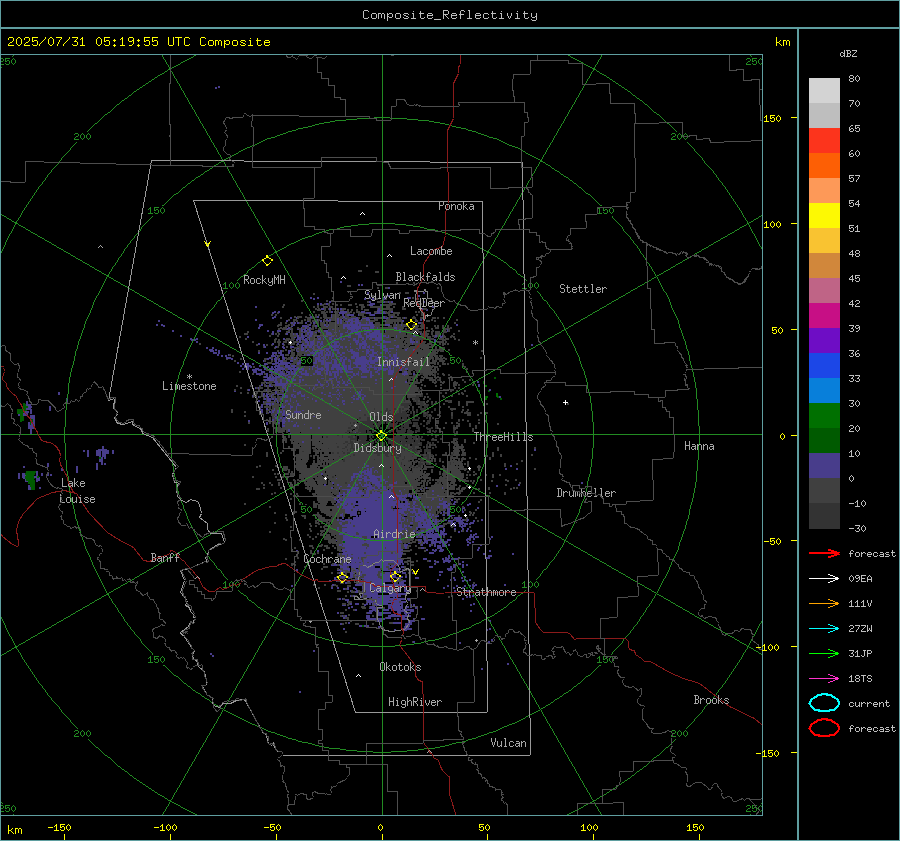Pick the red 65–60 dBZ color swatch
This screenshot has height=841, width=900.
coord(824,141)
